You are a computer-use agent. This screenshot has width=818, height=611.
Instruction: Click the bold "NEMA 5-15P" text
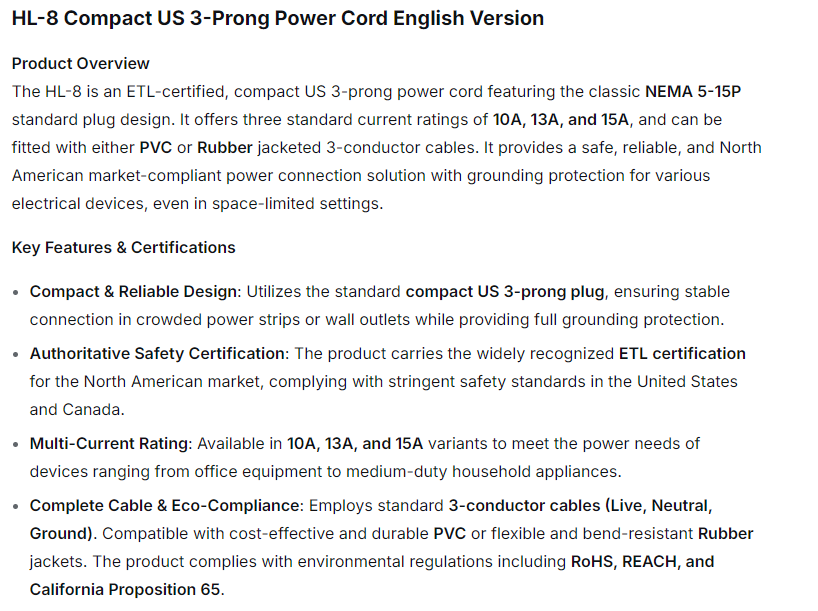[693, 91]
